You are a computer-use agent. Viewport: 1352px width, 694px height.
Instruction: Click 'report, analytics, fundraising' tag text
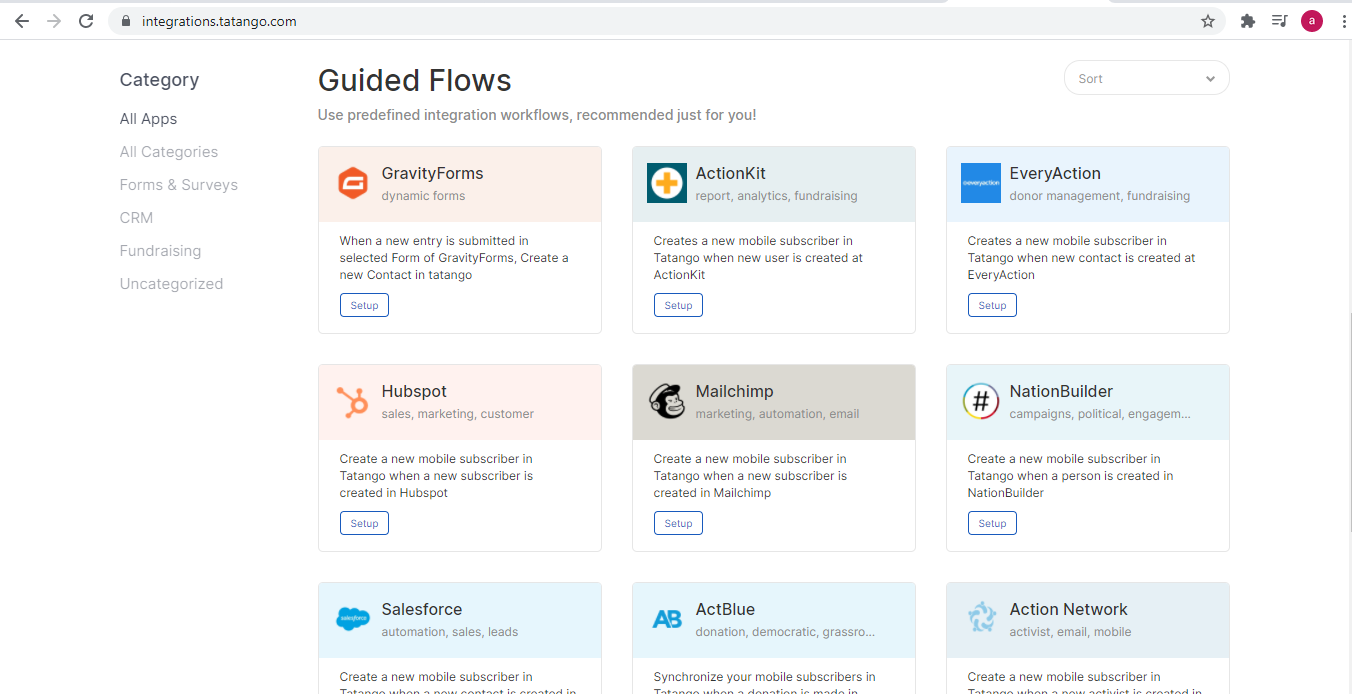(x=777, y=196)
